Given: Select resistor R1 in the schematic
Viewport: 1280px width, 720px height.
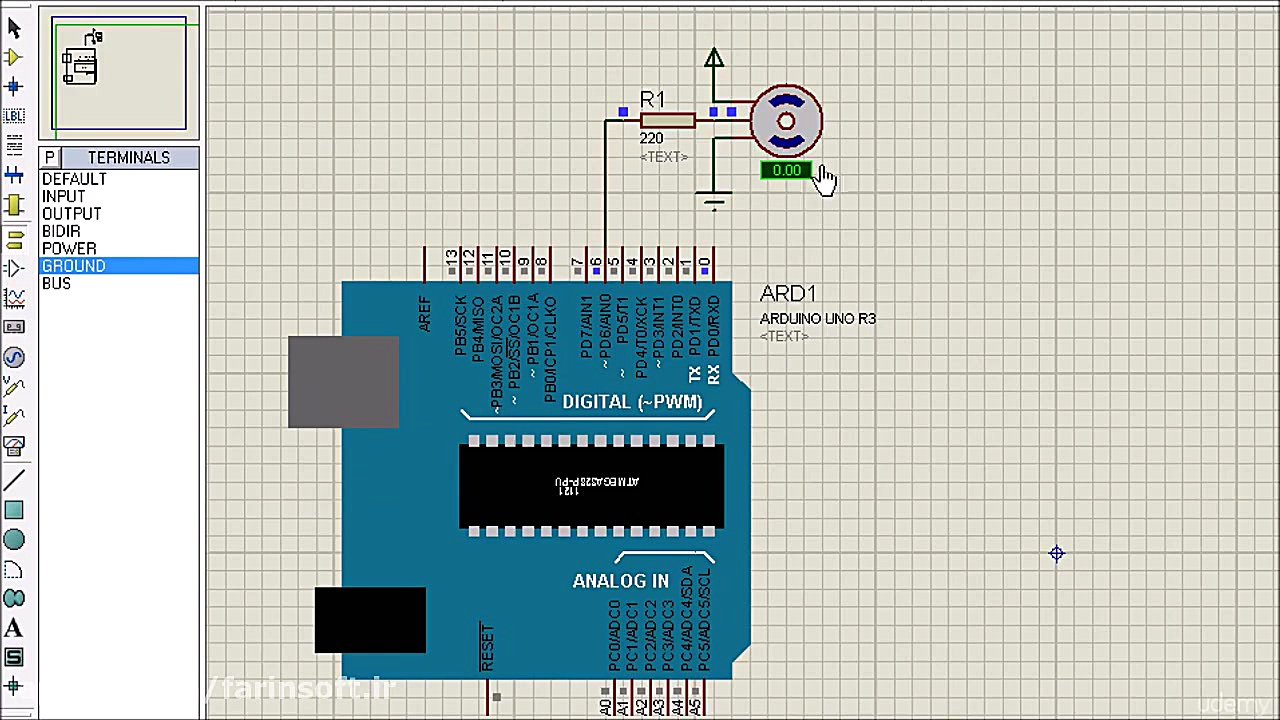Looking at the screenshot, I should [666, 120].
